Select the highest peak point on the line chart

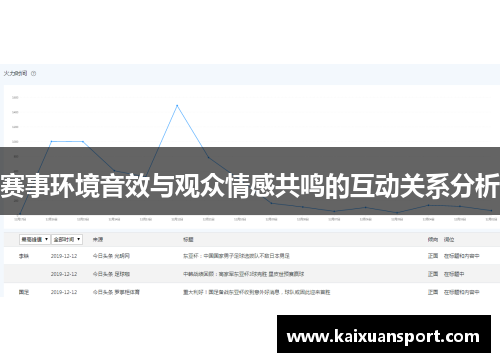pyautogui.click(x=177, y=105)
